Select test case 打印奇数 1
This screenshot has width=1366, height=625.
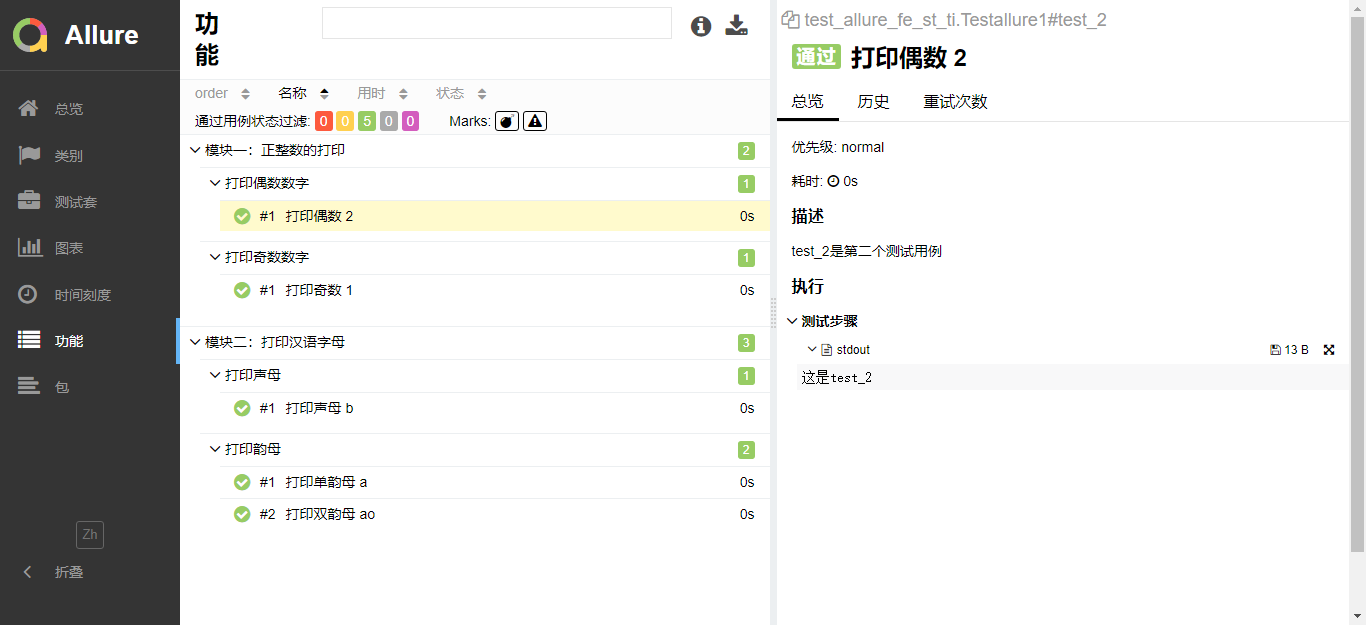[495, 290]
